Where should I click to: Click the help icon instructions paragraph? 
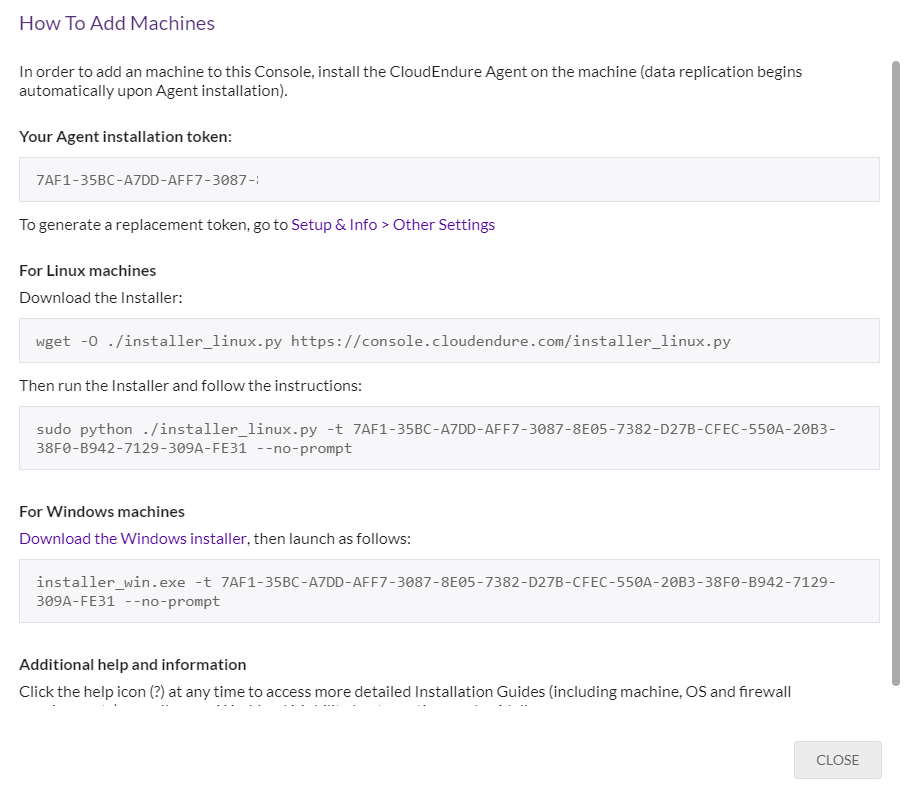405,692
